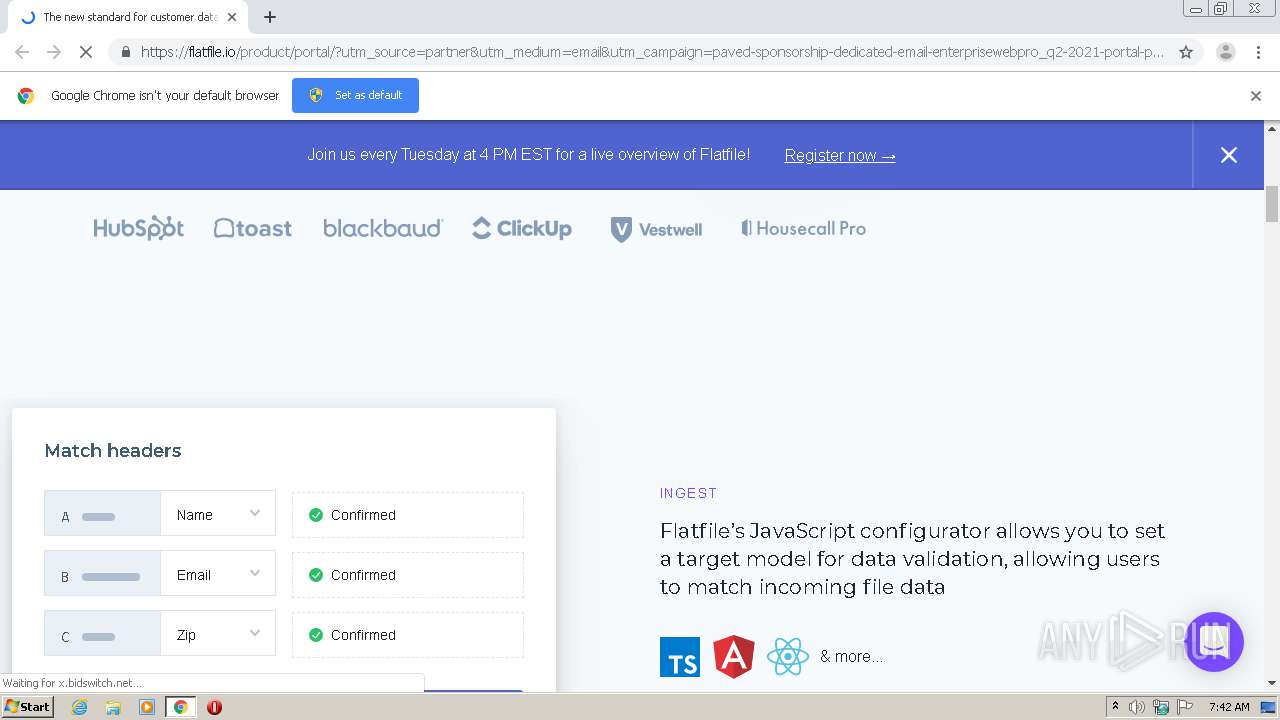The width and height of the screenshot is (1280, 720).
Task: Click the INGEST section label
Action: [688, 493]
